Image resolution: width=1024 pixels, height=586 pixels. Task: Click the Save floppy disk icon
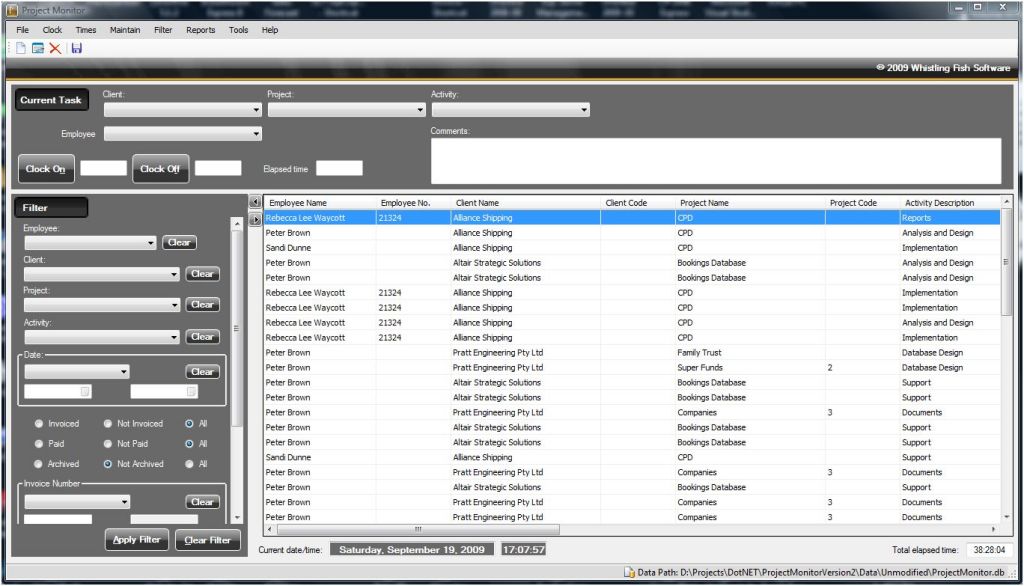pos(77,48)
